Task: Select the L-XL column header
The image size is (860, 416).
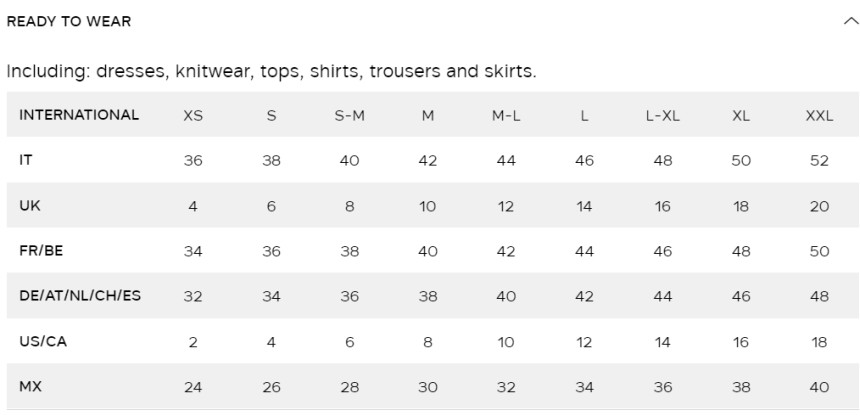Action: click(x=663, y=116)
